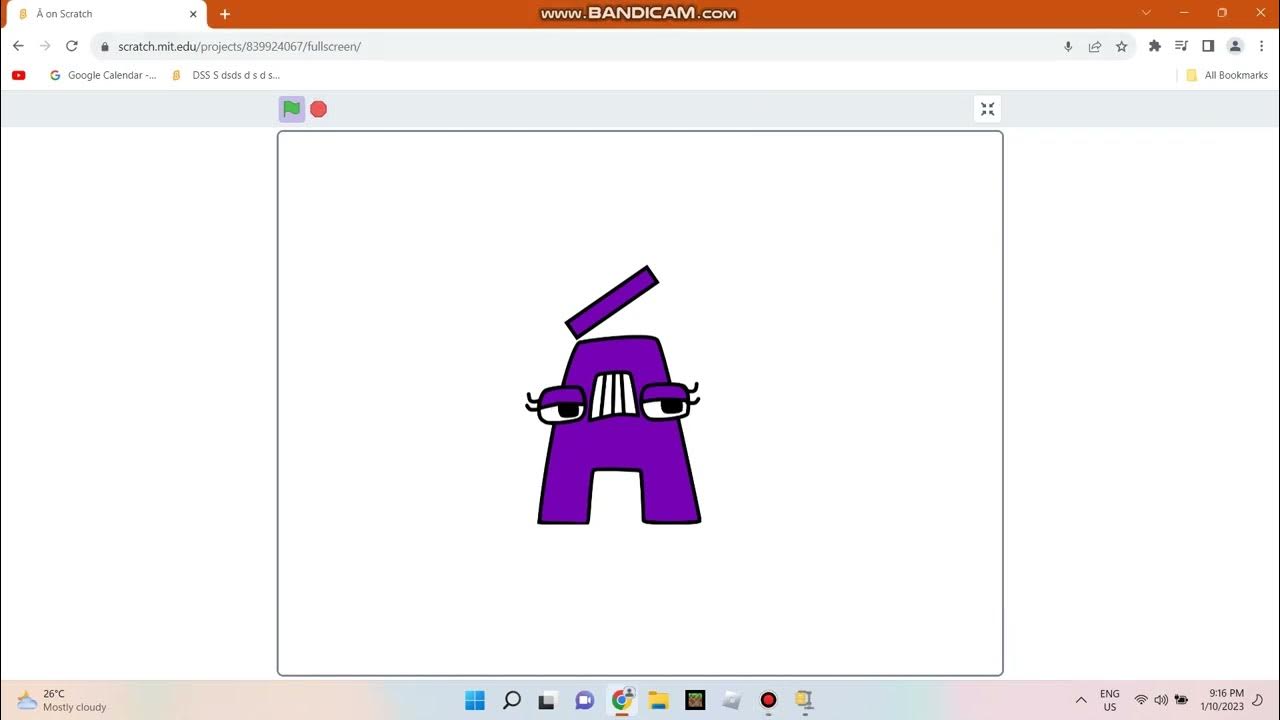1280x720 pixels.
Task: Expand the hidden system tray icons
Action: [1081, 700]
